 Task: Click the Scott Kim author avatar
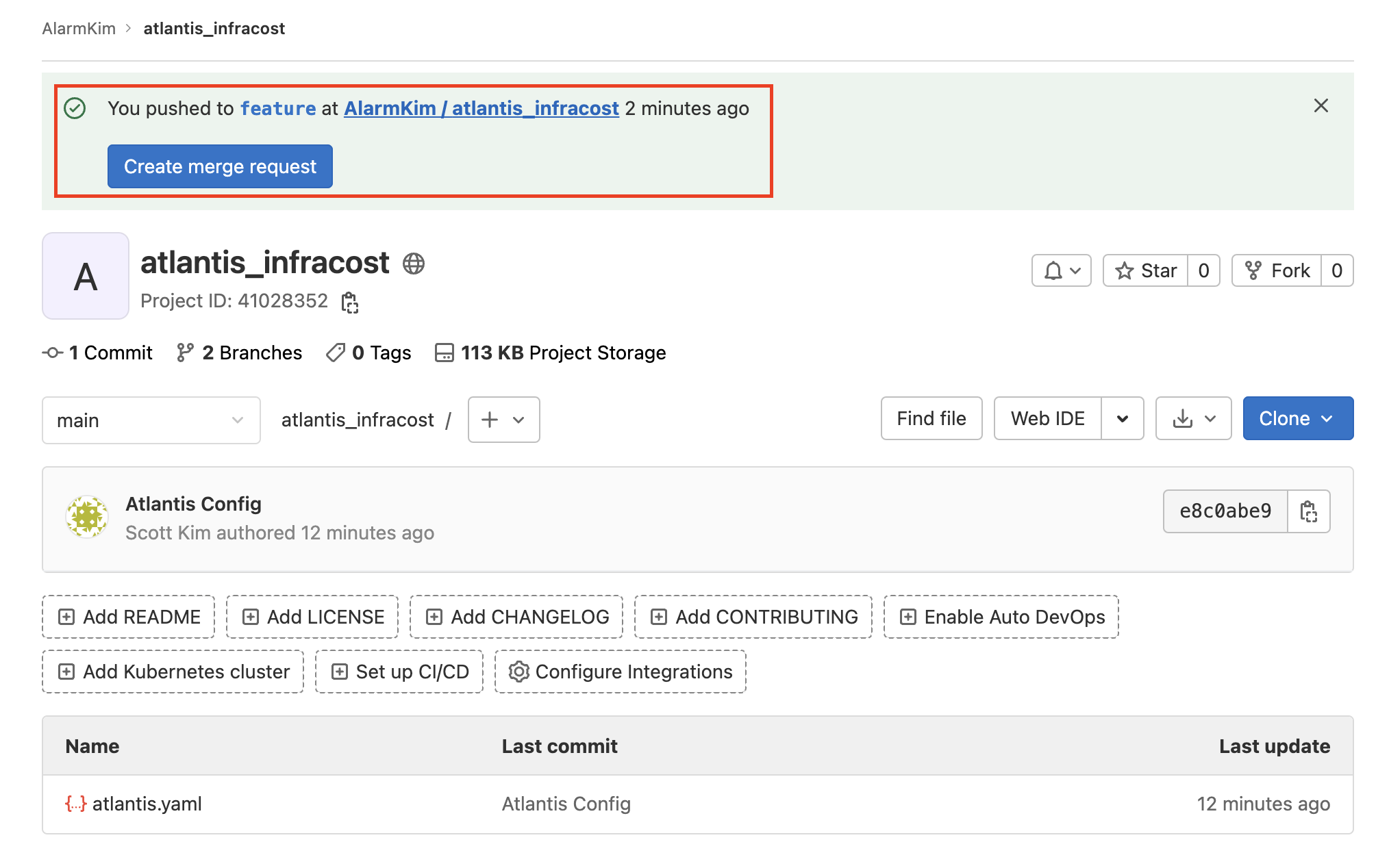(87, 518)
